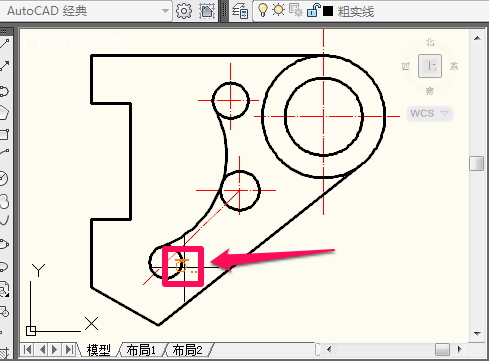Select the Revision Cloud tool
The width and height of the screenshot is (489, 361).
click(4, 202)
